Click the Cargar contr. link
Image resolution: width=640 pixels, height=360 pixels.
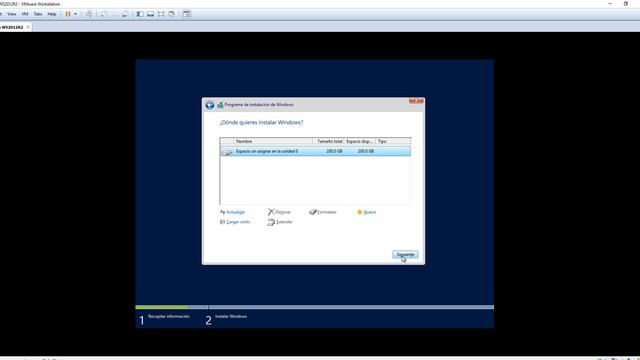pyautogui.click(x=235, y=222)
